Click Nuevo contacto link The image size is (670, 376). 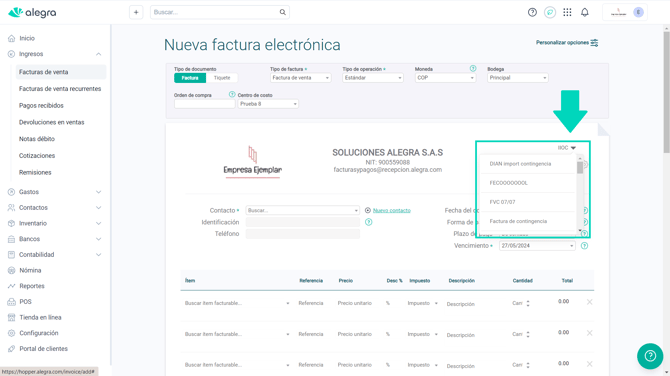(391, 210)
